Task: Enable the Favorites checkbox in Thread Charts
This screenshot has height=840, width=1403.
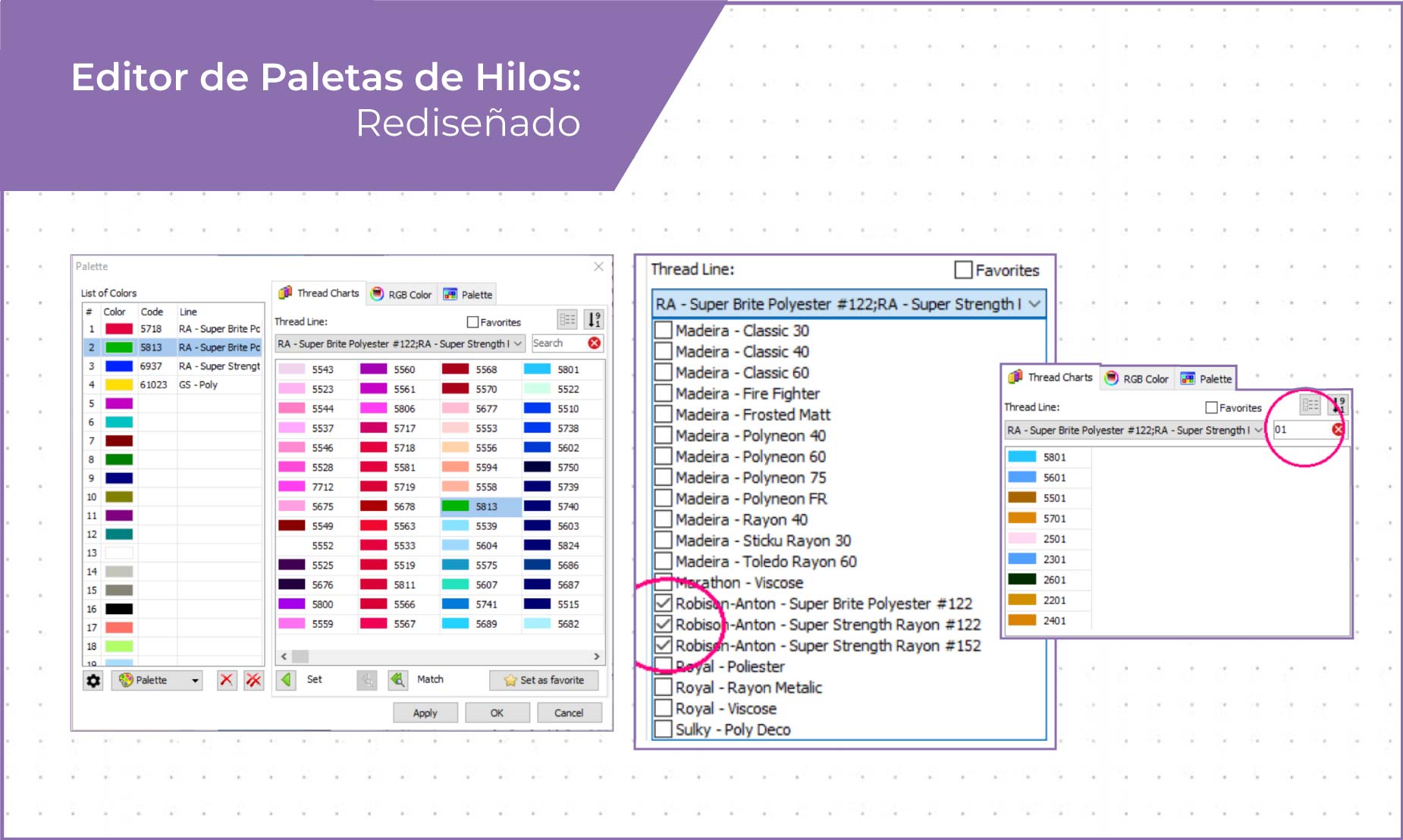Action: click(x=473, y=321)
